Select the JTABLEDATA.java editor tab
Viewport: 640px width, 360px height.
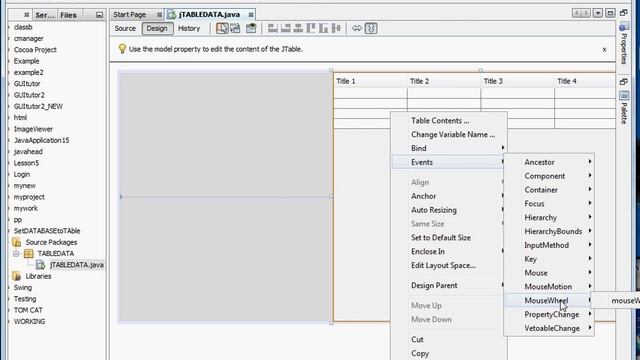(x=209, y=14)
